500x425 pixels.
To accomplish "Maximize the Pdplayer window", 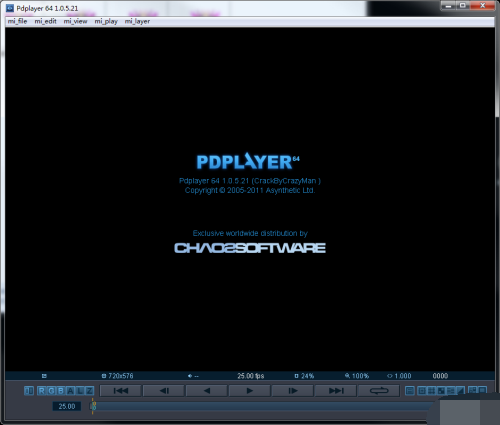I will (x=463, y=6).
